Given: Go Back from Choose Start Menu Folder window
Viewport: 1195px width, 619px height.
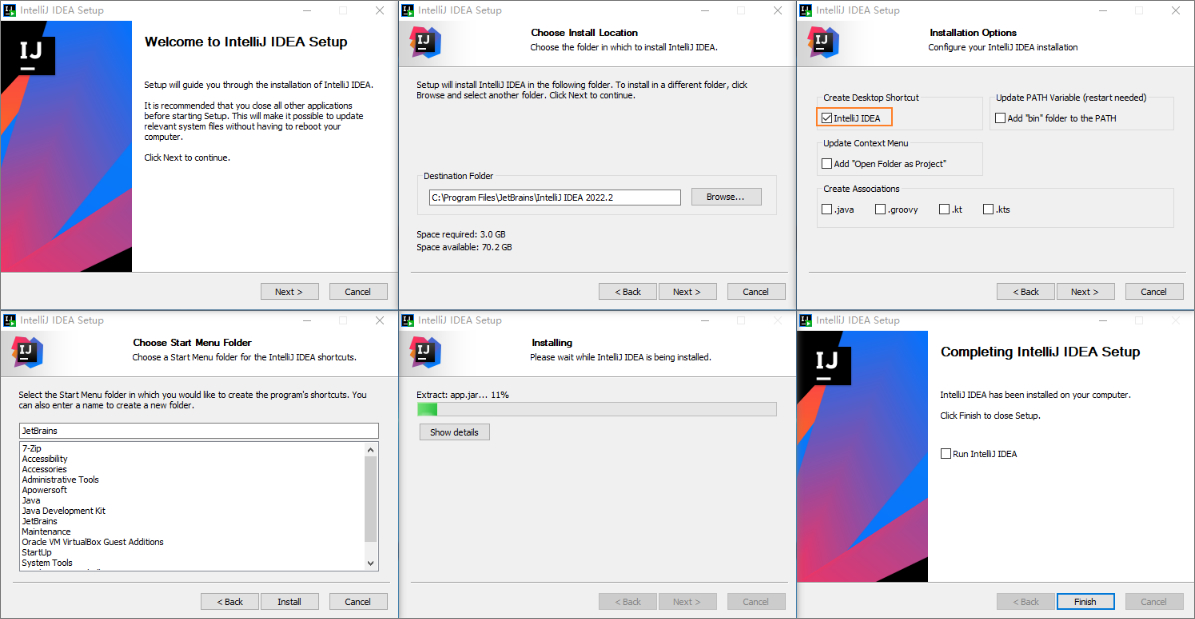Looking at the screenshot, I should pyautogui.click(x=229, y=601).
